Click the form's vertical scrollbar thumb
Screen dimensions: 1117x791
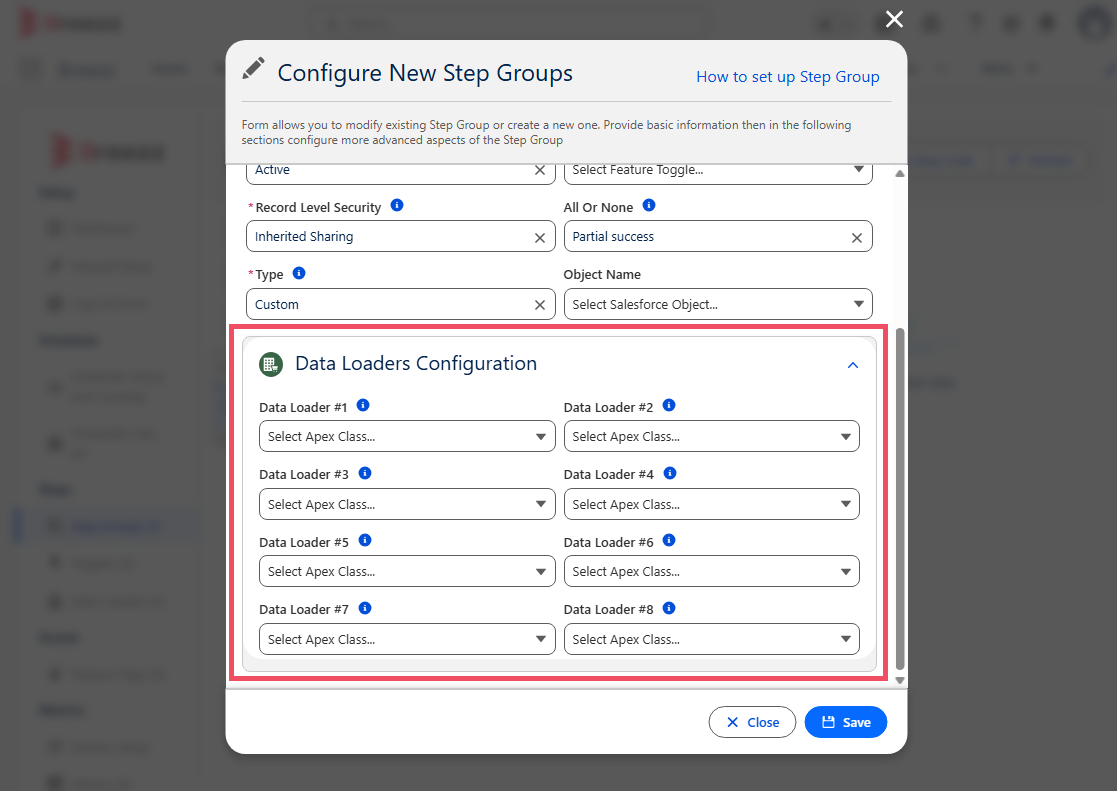pyautogui.click(x=900, y=499)
